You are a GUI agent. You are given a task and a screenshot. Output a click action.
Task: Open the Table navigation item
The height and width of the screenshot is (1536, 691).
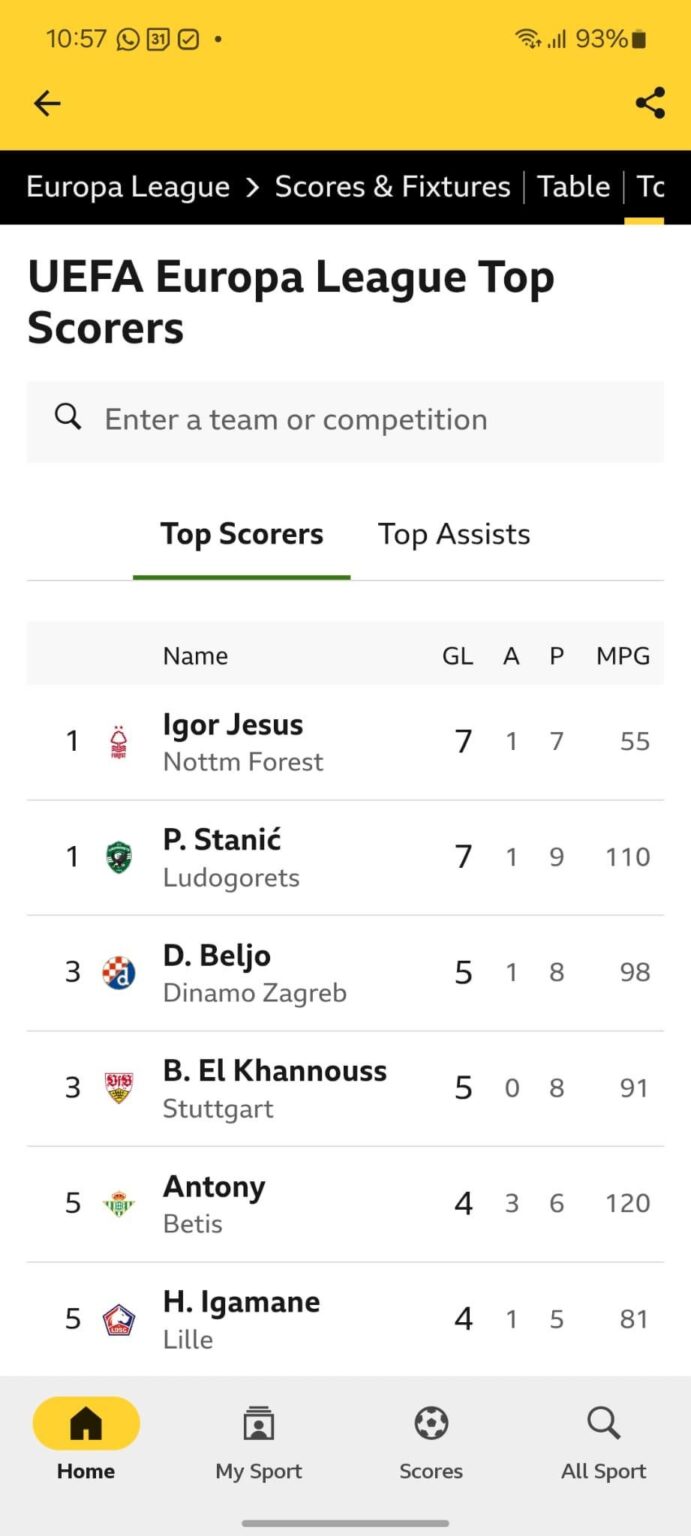[573, 187]
